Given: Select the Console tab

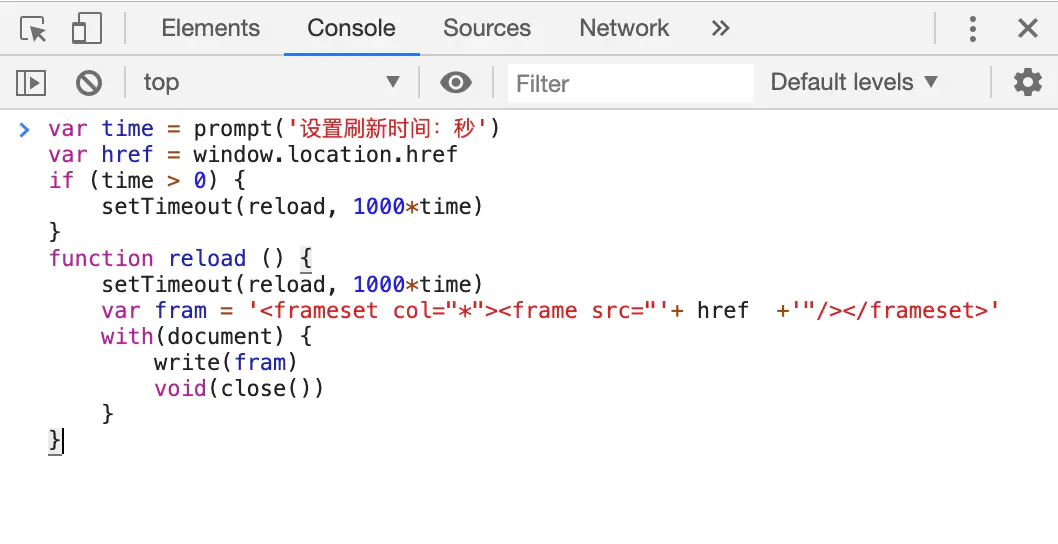Looking at the screenshot, I should tap(351, 29).
